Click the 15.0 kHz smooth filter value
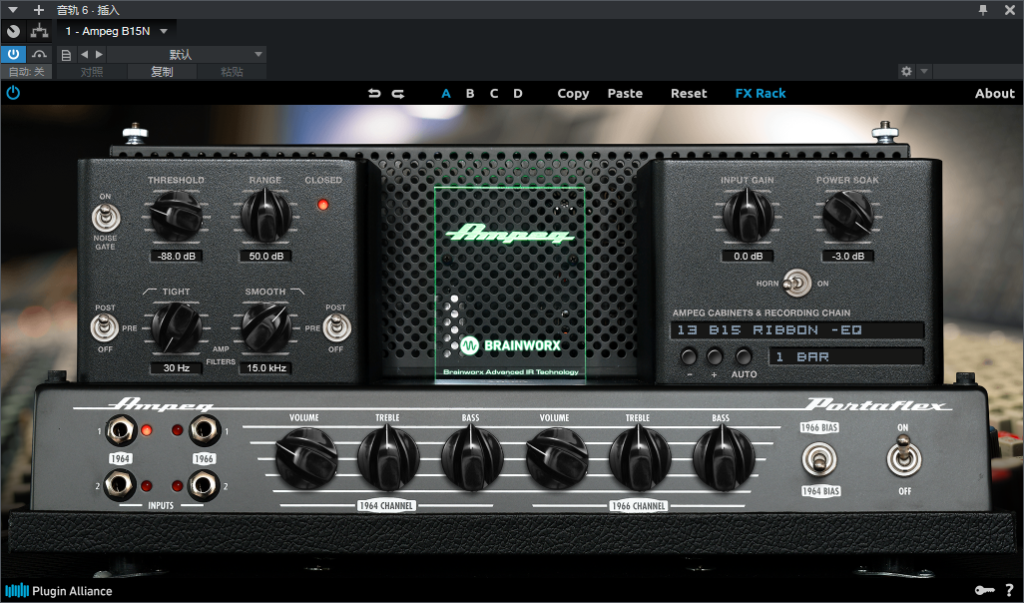Screen dimensions: 1024x603 point(266,368)
